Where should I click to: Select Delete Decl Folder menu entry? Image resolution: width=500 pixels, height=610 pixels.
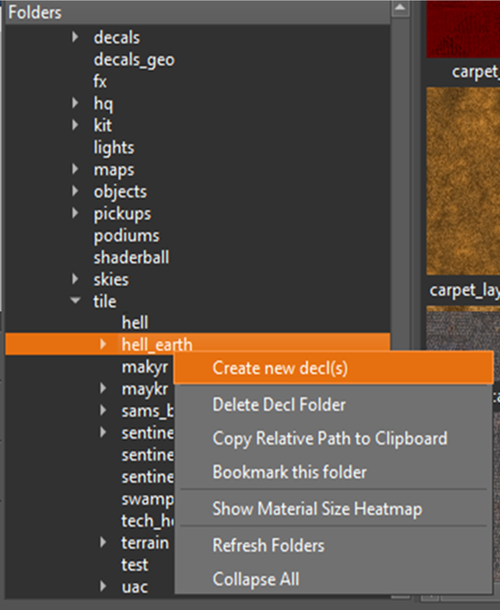pyautogui.click(x=279, y=405)
